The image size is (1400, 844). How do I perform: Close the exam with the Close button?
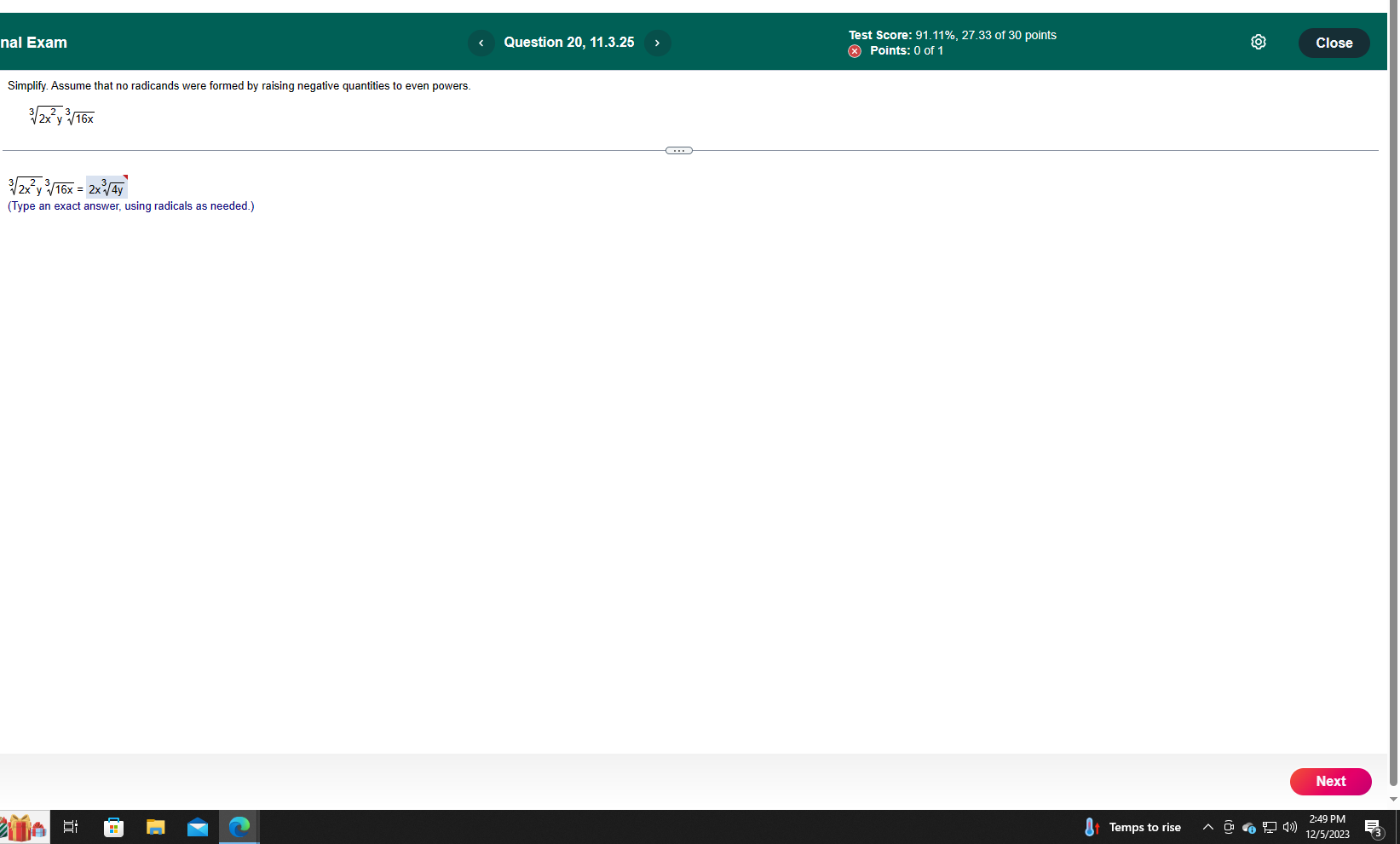tap(1334, 43)
